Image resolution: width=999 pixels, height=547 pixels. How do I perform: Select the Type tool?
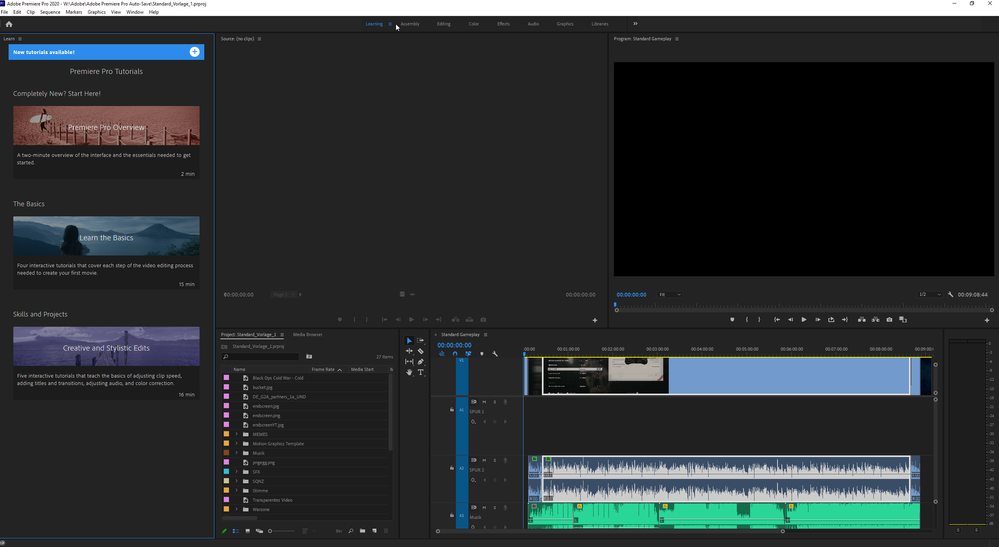(x=420, y=372)
